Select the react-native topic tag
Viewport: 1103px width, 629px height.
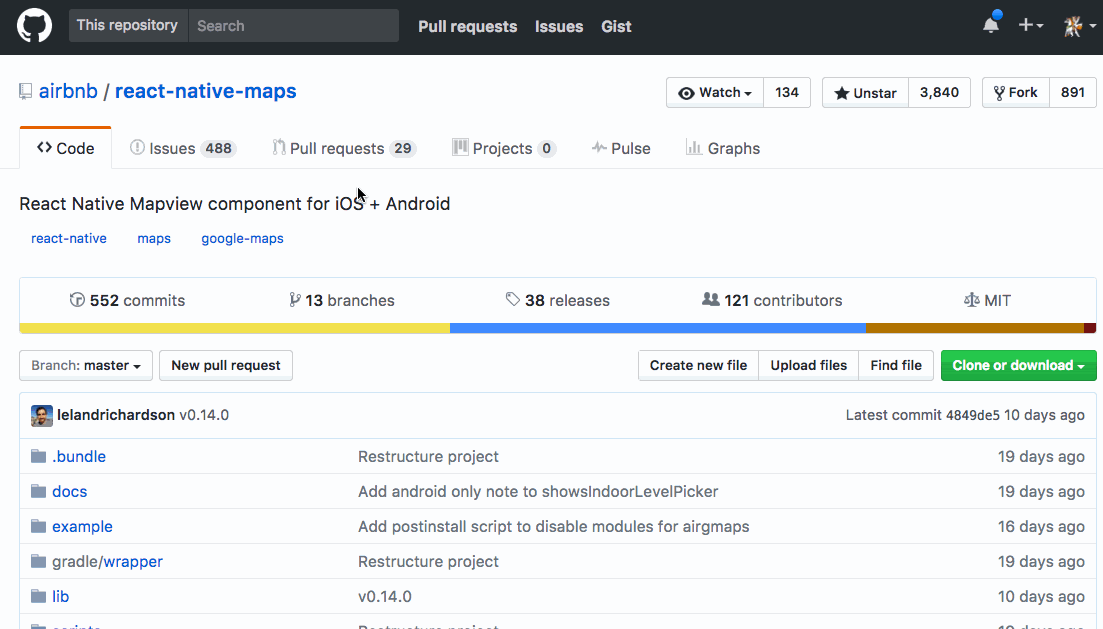pos(69,239)
